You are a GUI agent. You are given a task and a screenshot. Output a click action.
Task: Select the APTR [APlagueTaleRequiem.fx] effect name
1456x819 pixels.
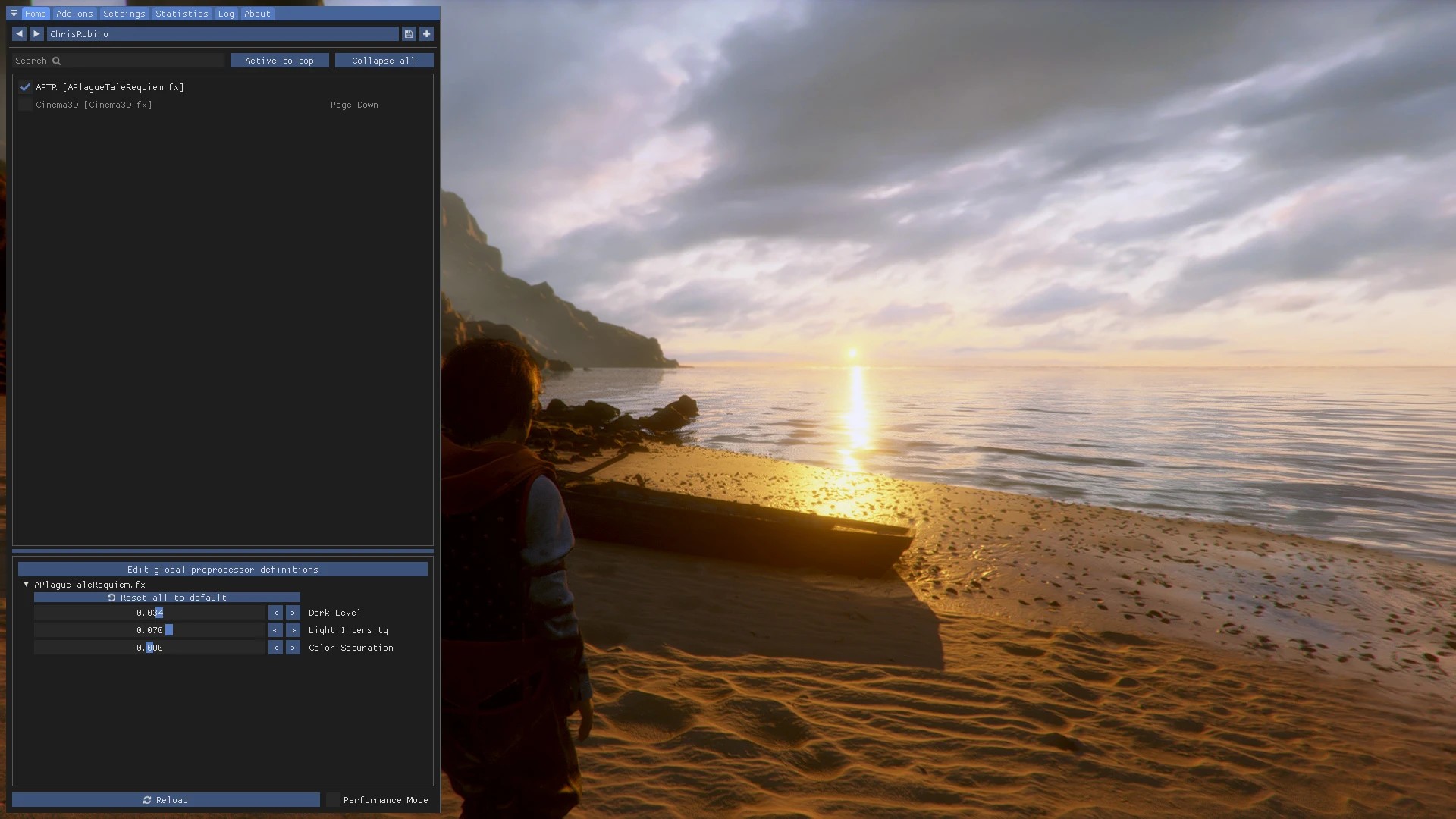110,87
